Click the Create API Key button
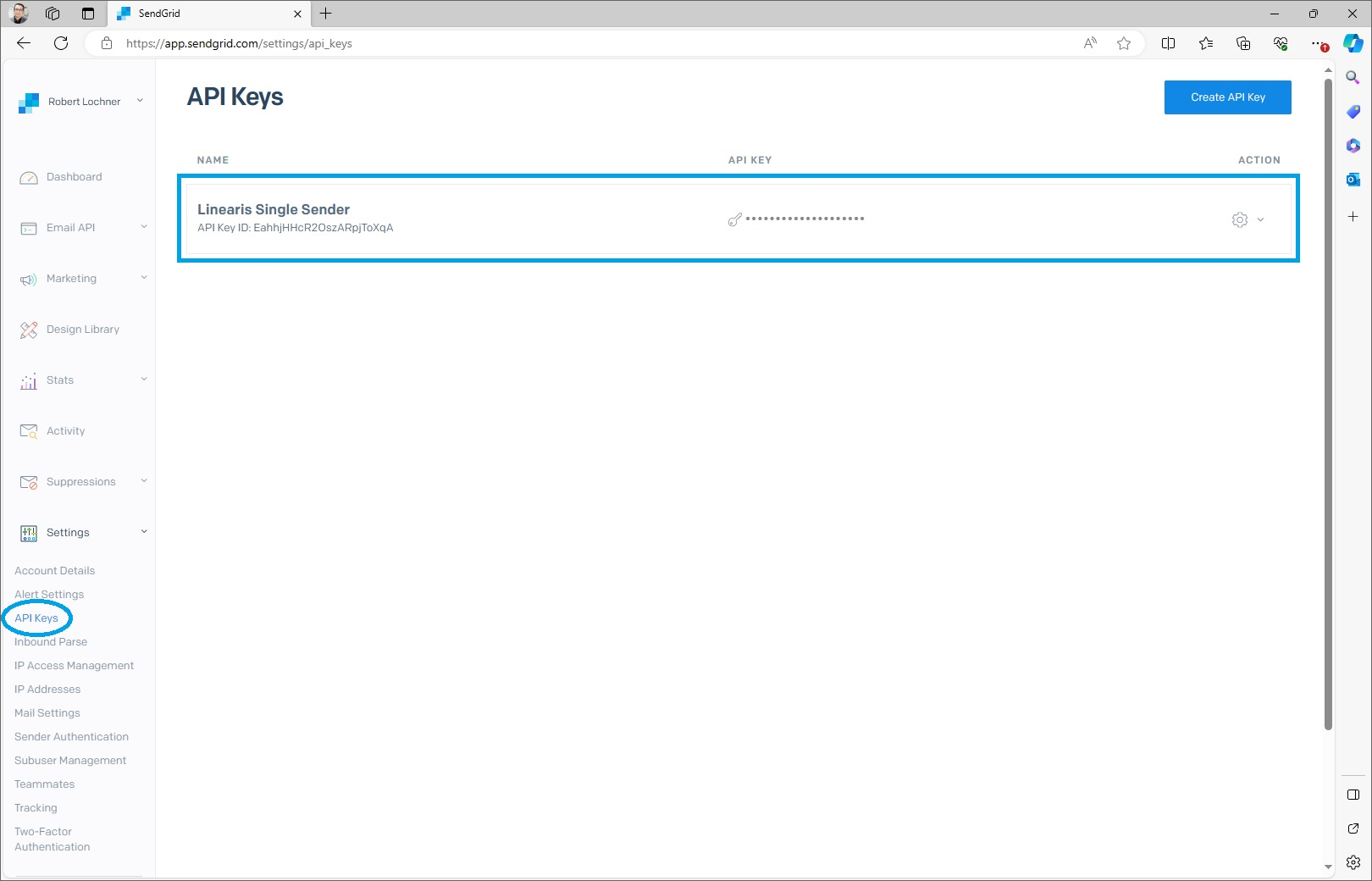This screenshot has height=881, width=1372. (1227, 97)
